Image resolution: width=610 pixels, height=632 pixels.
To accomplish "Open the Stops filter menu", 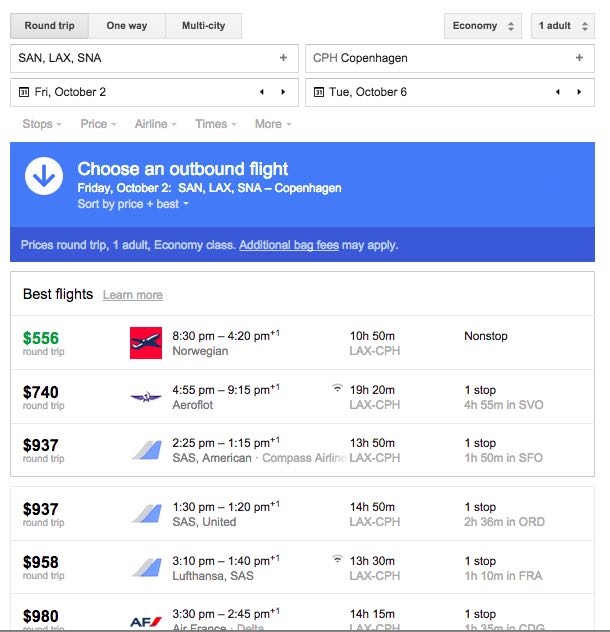I will click(x=42, y=124).
